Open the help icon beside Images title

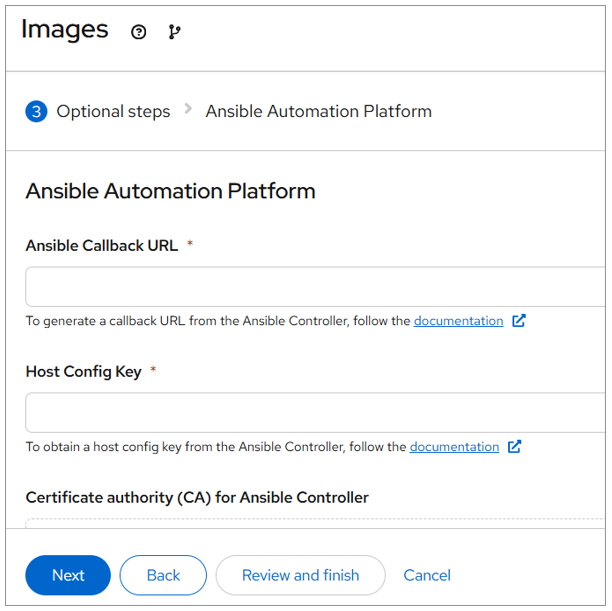click(139, 32)
